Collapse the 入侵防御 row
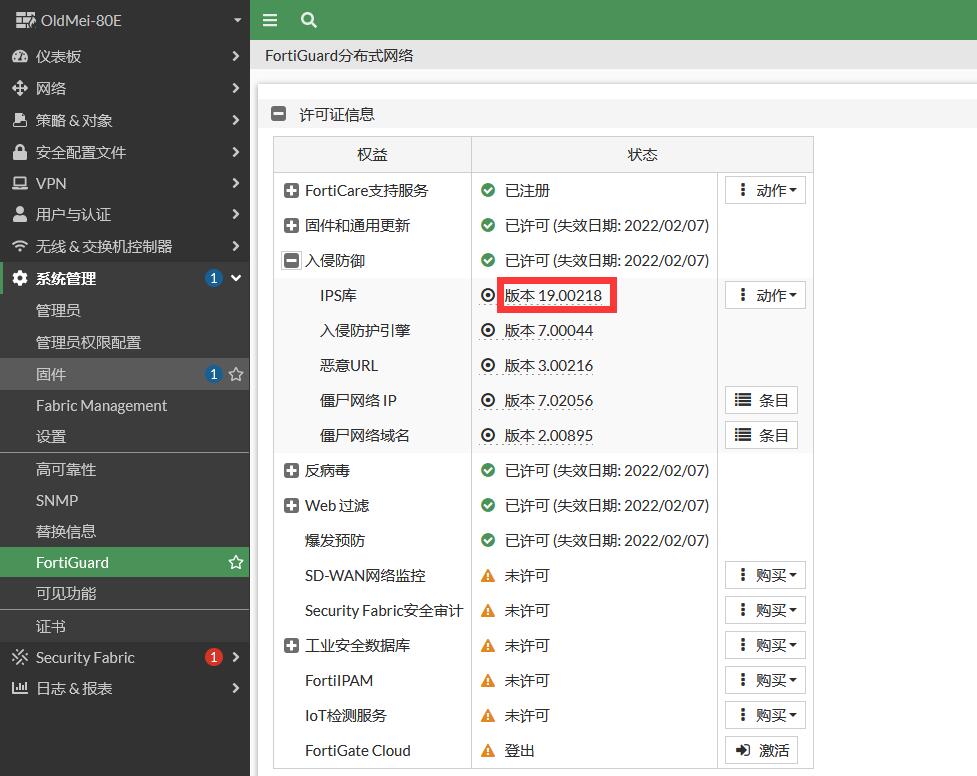This screenshot has width=977, height=776. click(x=291, y=261)
